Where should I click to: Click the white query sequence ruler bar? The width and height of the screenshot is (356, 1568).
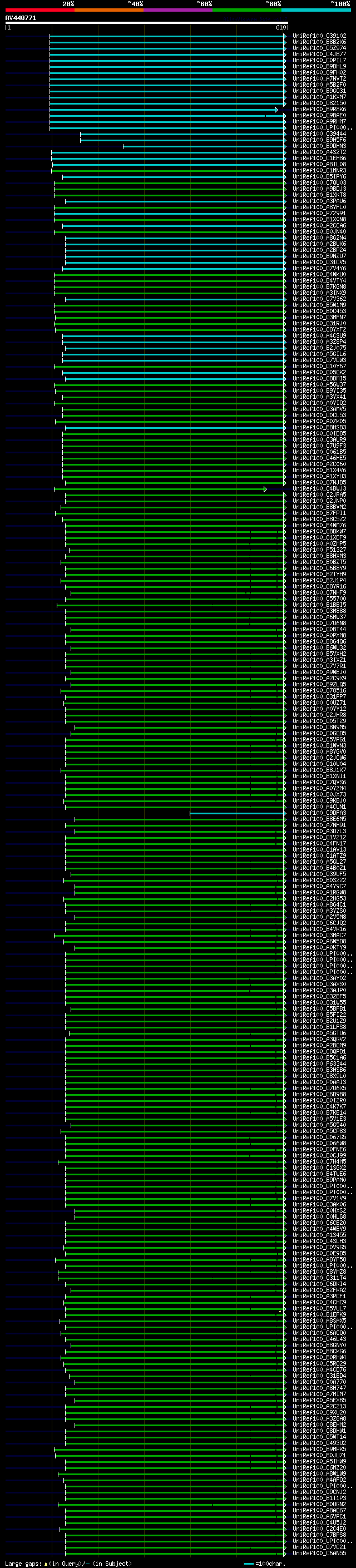tap(147, 23)
